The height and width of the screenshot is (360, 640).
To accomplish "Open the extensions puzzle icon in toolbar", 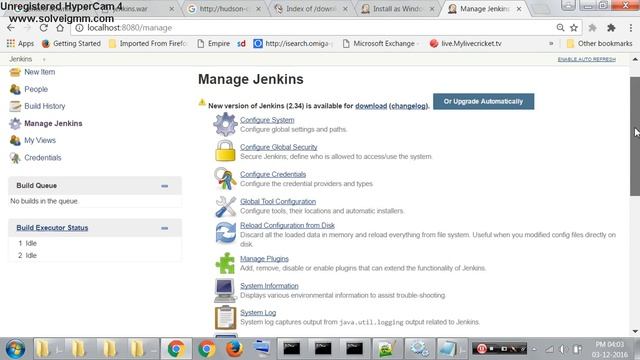I will pyautogui.click(x=611, y=28).
